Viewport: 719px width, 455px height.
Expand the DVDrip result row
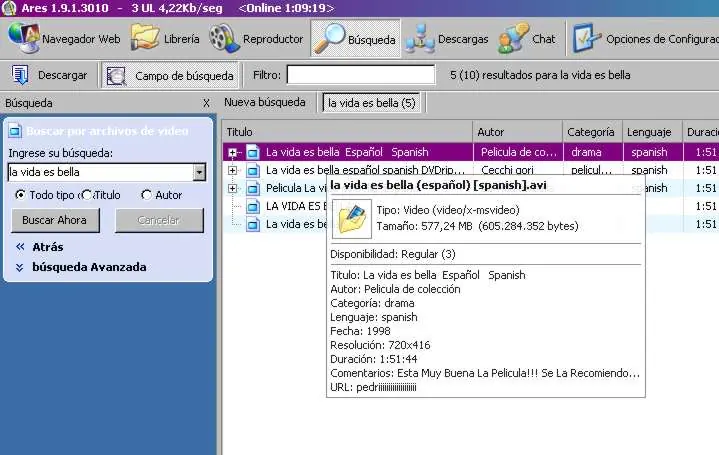(232, 170)
